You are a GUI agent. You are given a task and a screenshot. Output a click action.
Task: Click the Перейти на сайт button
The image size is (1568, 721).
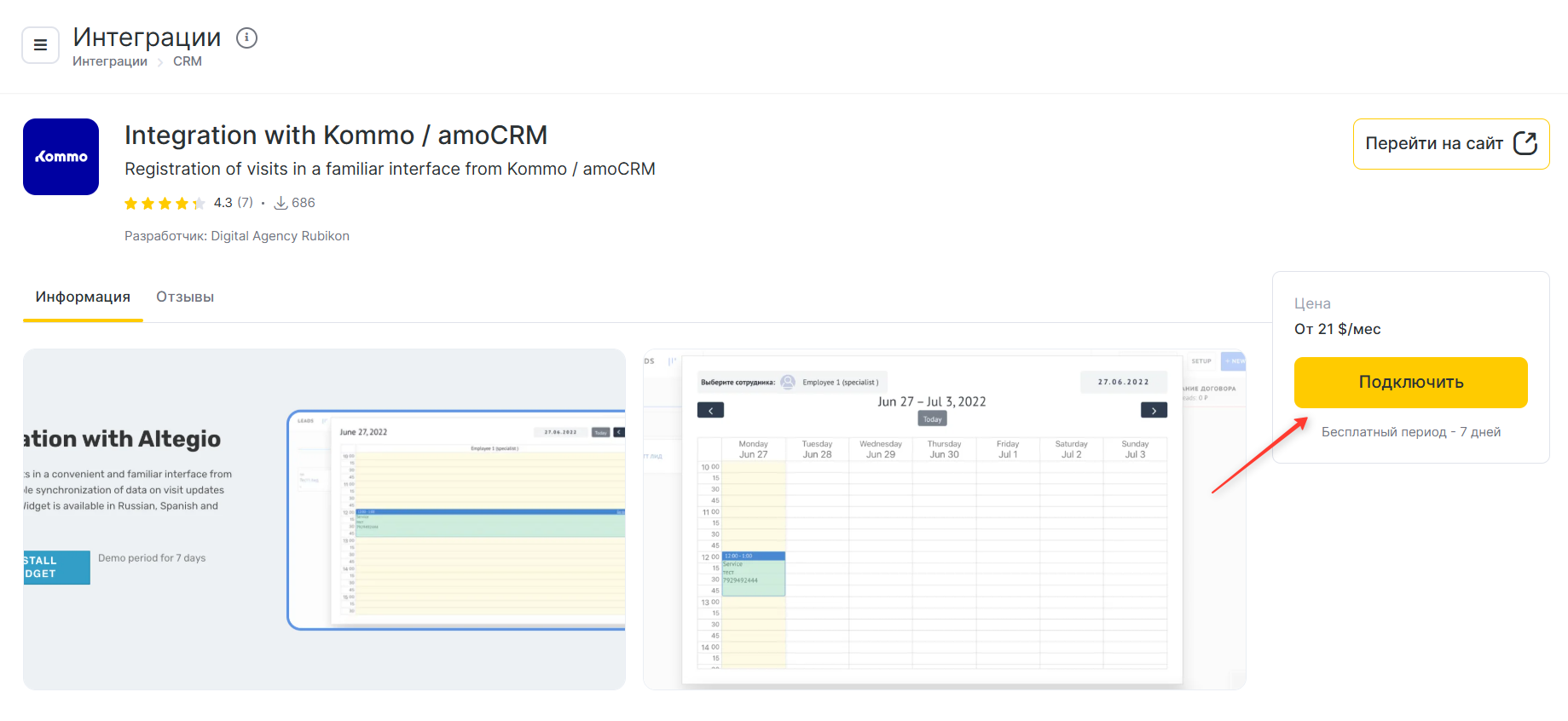[x=1451, y=144]
